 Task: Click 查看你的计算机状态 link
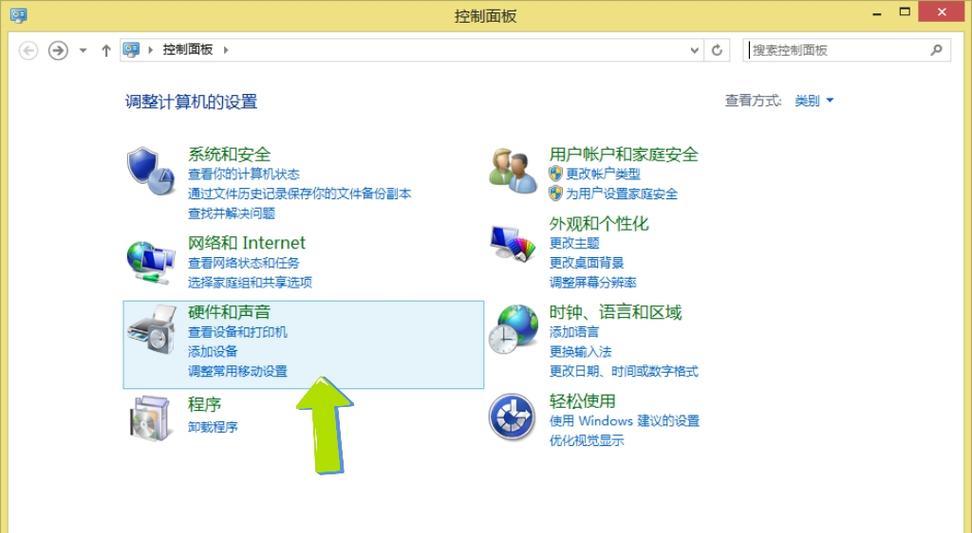pyautogui.click(x=244, y=174)
